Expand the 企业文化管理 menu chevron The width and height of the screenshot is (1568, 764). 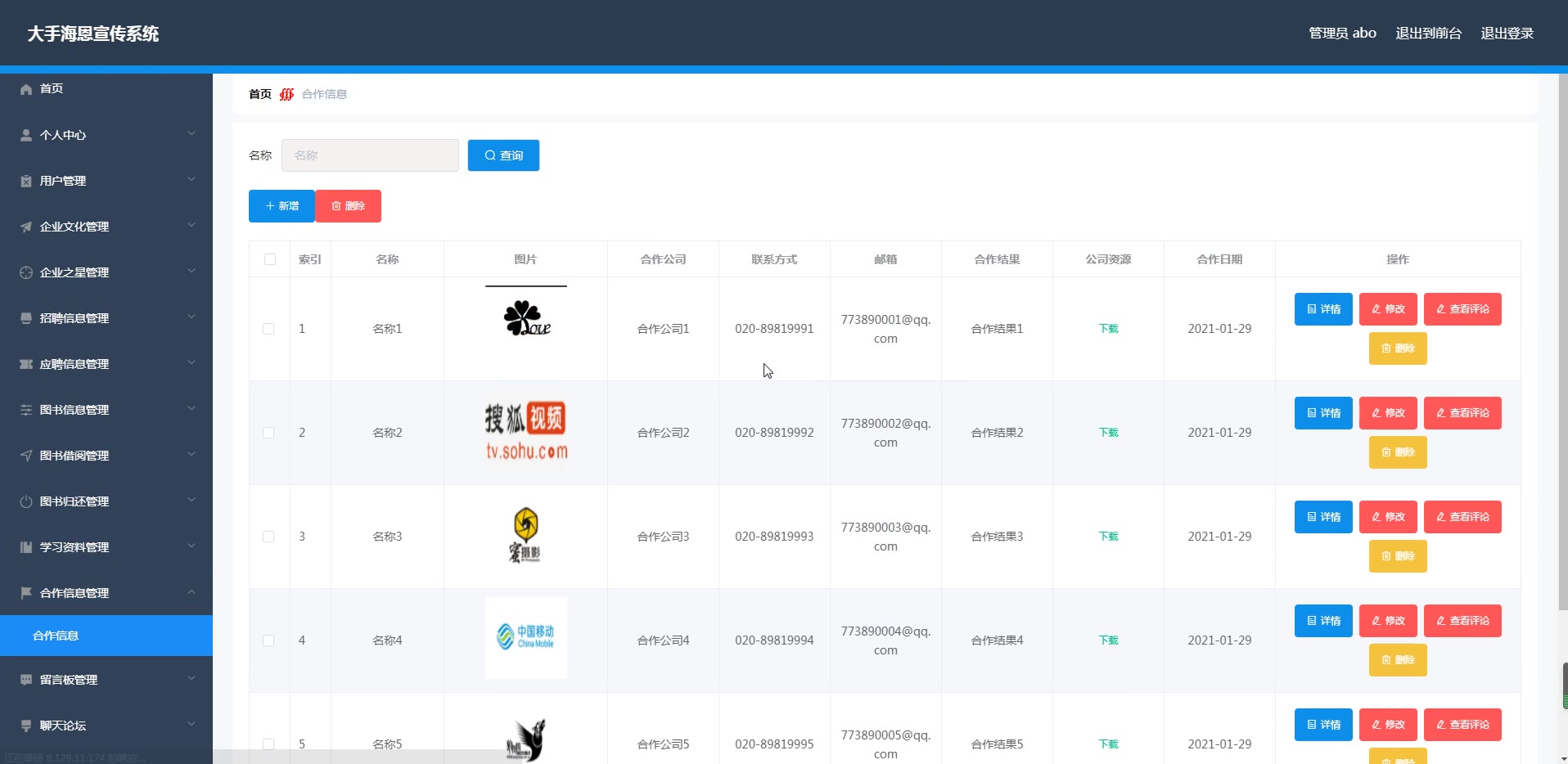pos(191,225)
